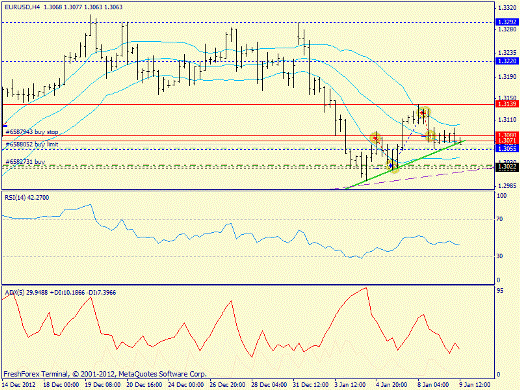Select the blue dotted horizontal line at 1.3220
520x390 pixels.
point(248,61)
